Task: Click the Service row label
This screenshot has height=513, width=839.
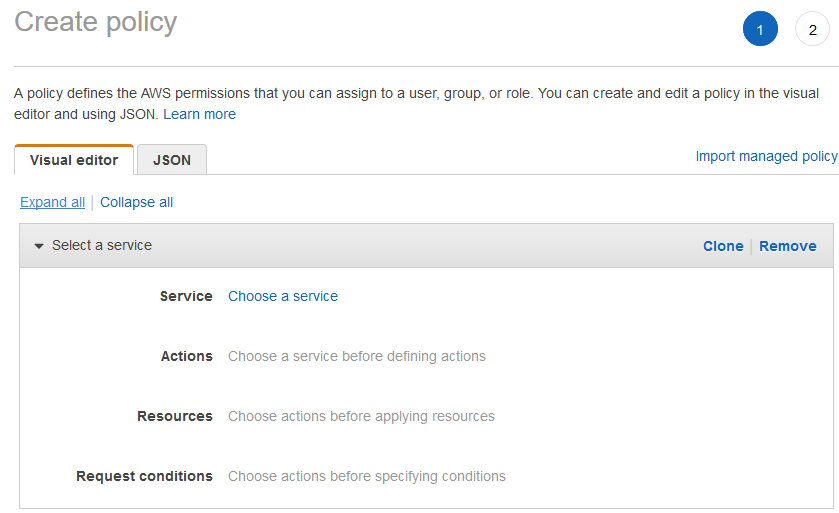Action: click(x=186, y=296)
